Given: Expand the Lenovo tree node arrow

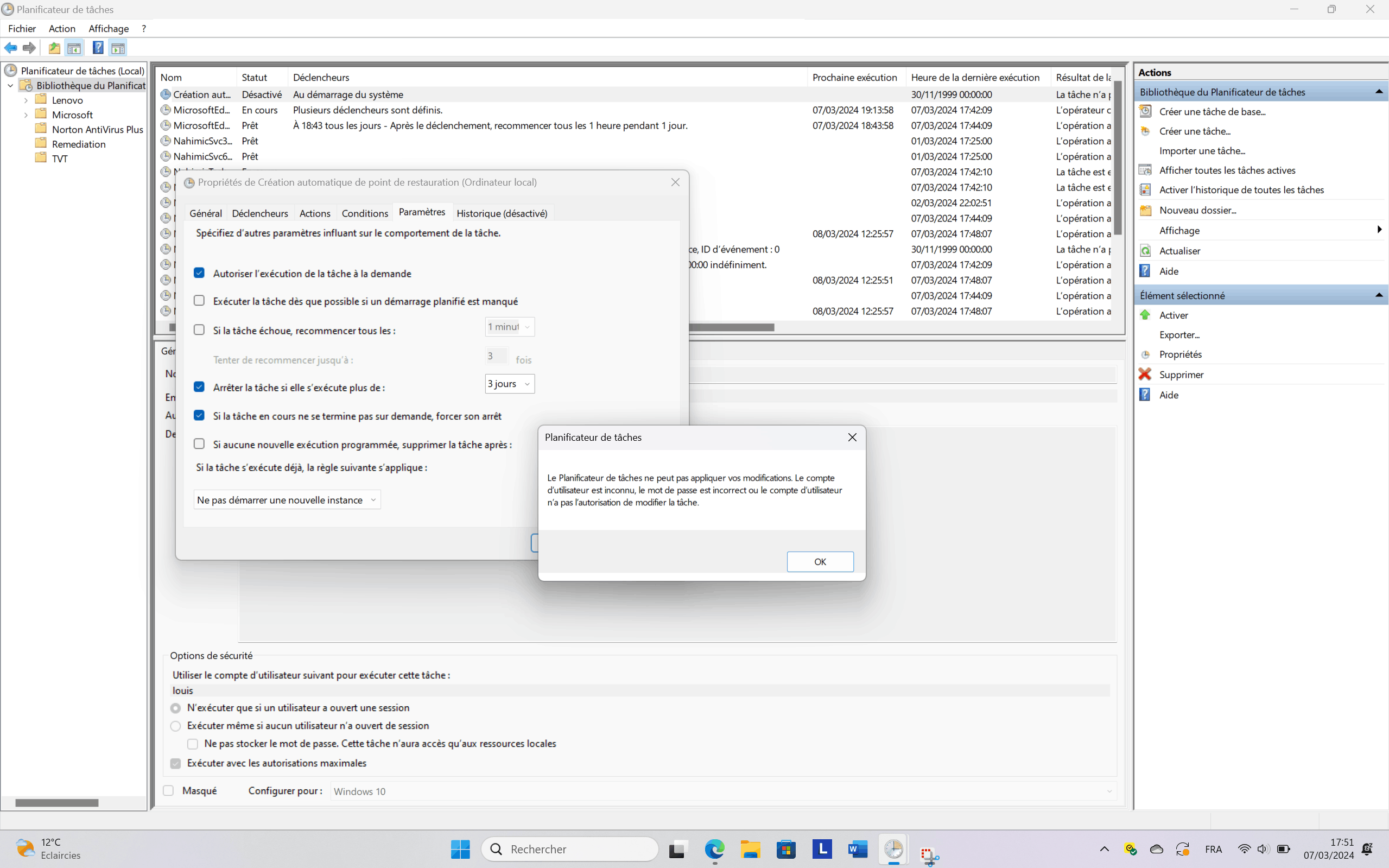Looking at the screenshot, I should pyautogui.click(x=26, y=100).
